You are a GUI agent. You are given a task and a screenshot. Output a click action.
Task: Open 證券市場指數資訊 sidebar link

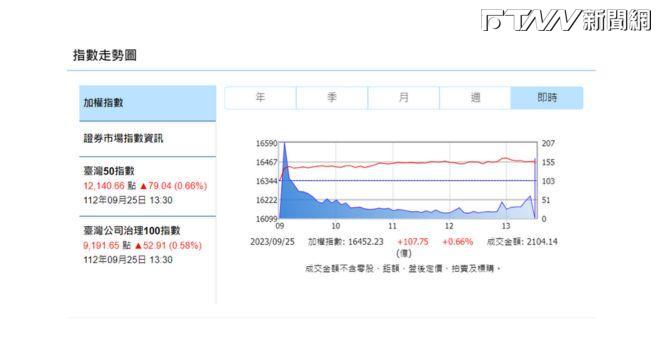point(123,138)
